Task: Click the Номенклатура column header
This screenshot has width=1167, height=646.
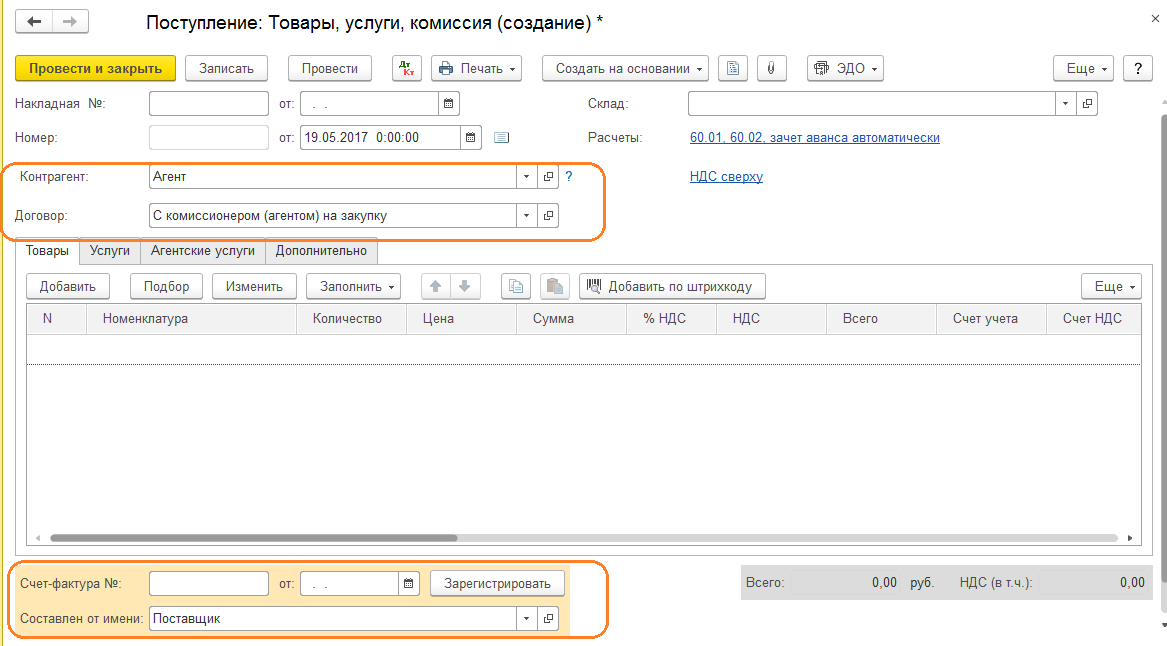Action: (x=192, y=319)
